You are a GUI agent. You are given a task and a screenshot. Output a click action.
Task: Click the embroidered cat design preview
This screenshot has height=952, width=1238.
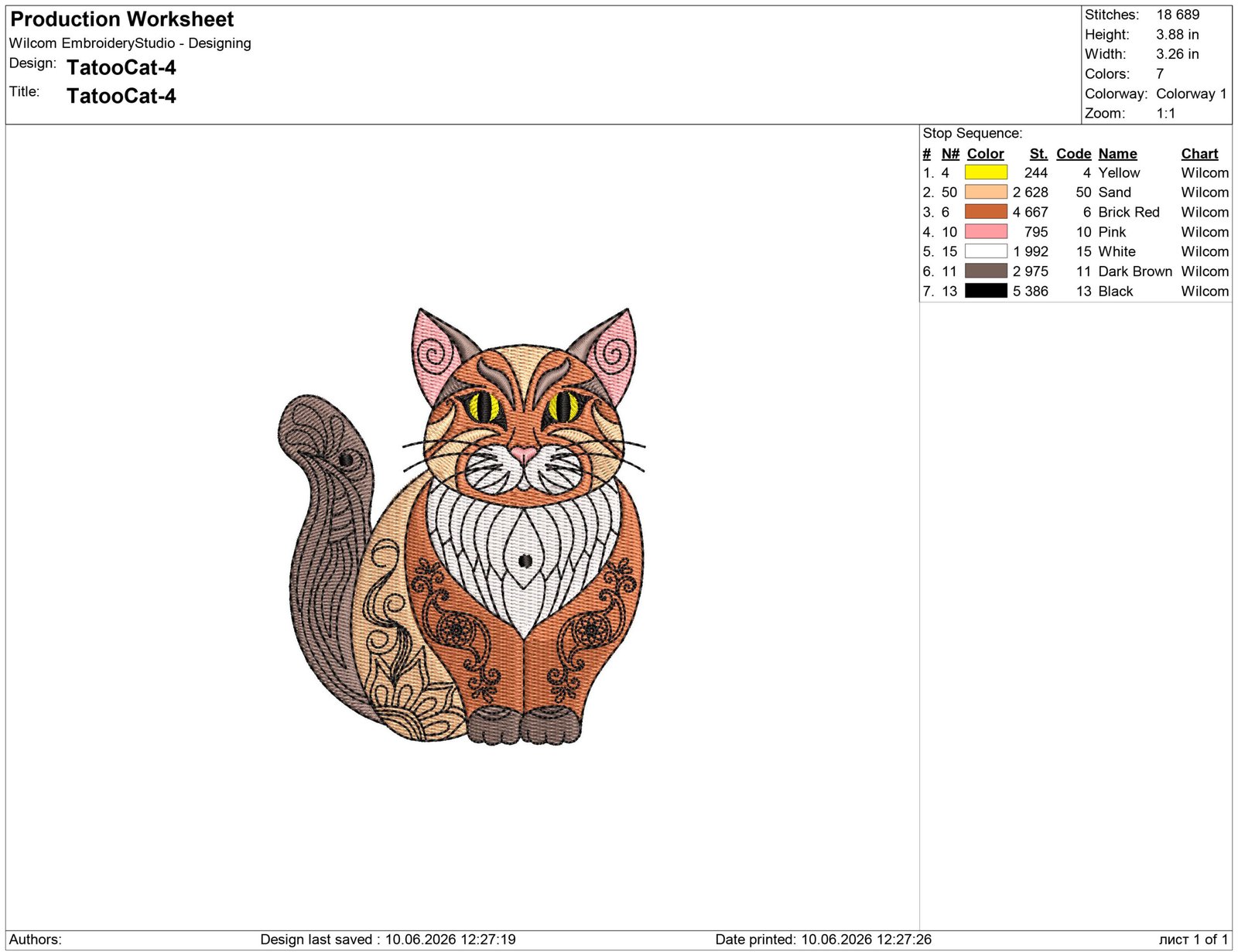[x=461, y=526]
